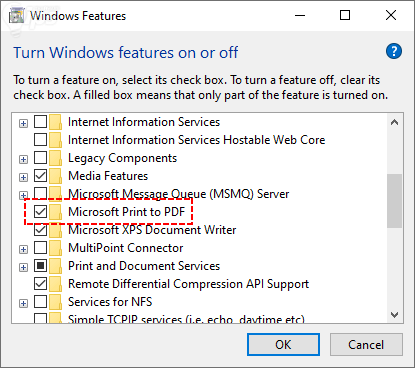Select the Media Features label
This screenshot has height=368, width=415.
[x=108, y=176]
